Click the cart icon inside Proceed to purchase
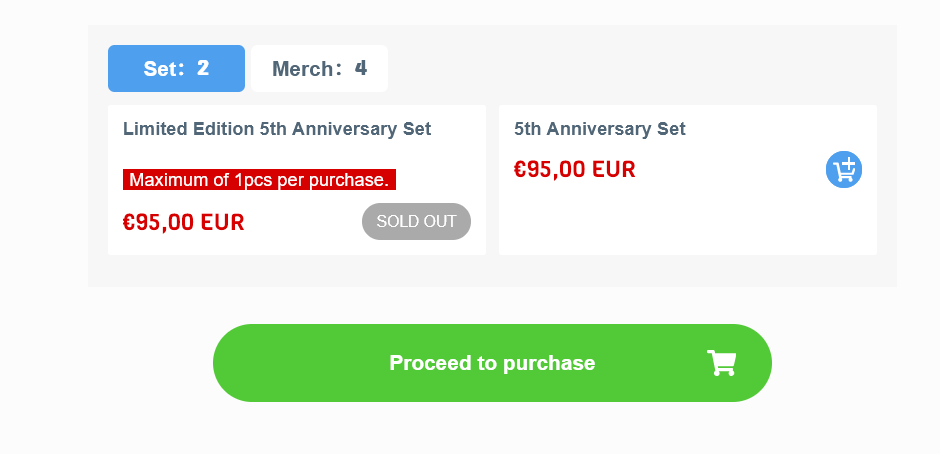The height and width of the screenshot is (454, 940). pyautogui.click(x=721, y=363)
